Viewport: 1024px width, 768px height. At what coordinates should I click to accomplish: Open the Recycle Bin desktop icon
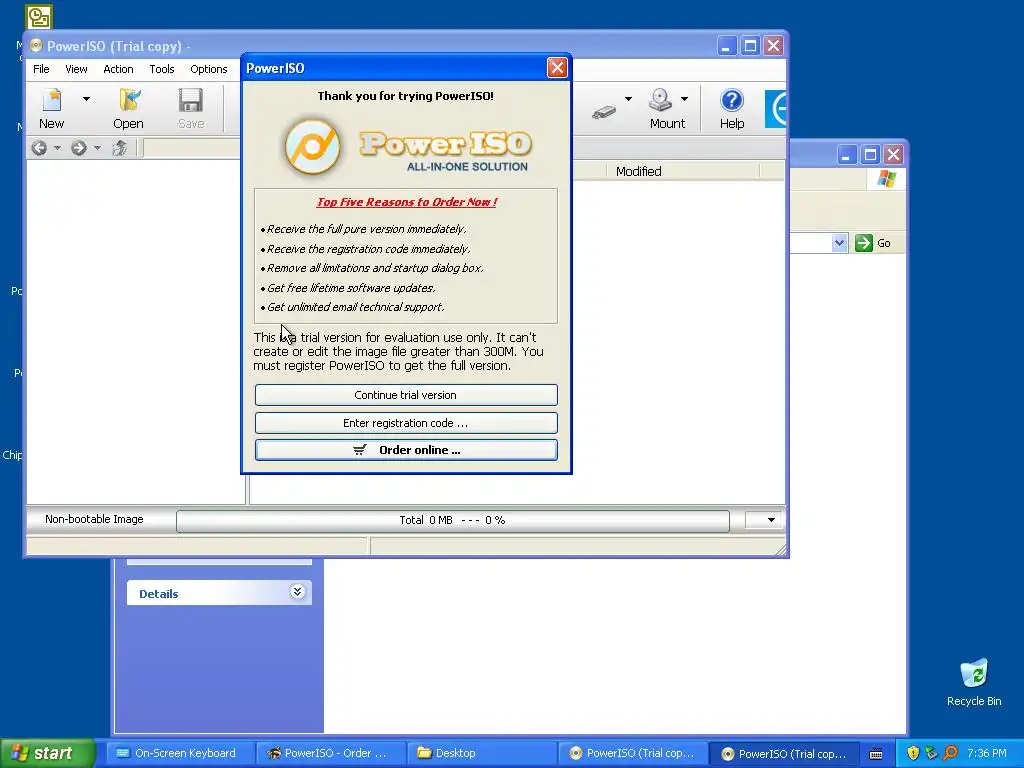click(974, 682)
